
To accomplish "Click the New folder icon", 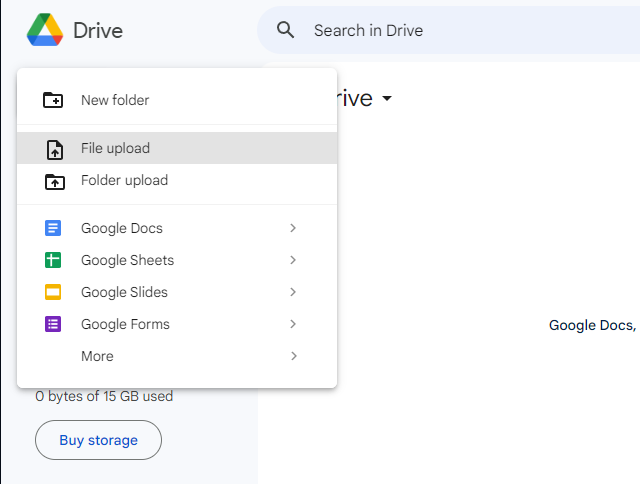I will tap(53, 100).
